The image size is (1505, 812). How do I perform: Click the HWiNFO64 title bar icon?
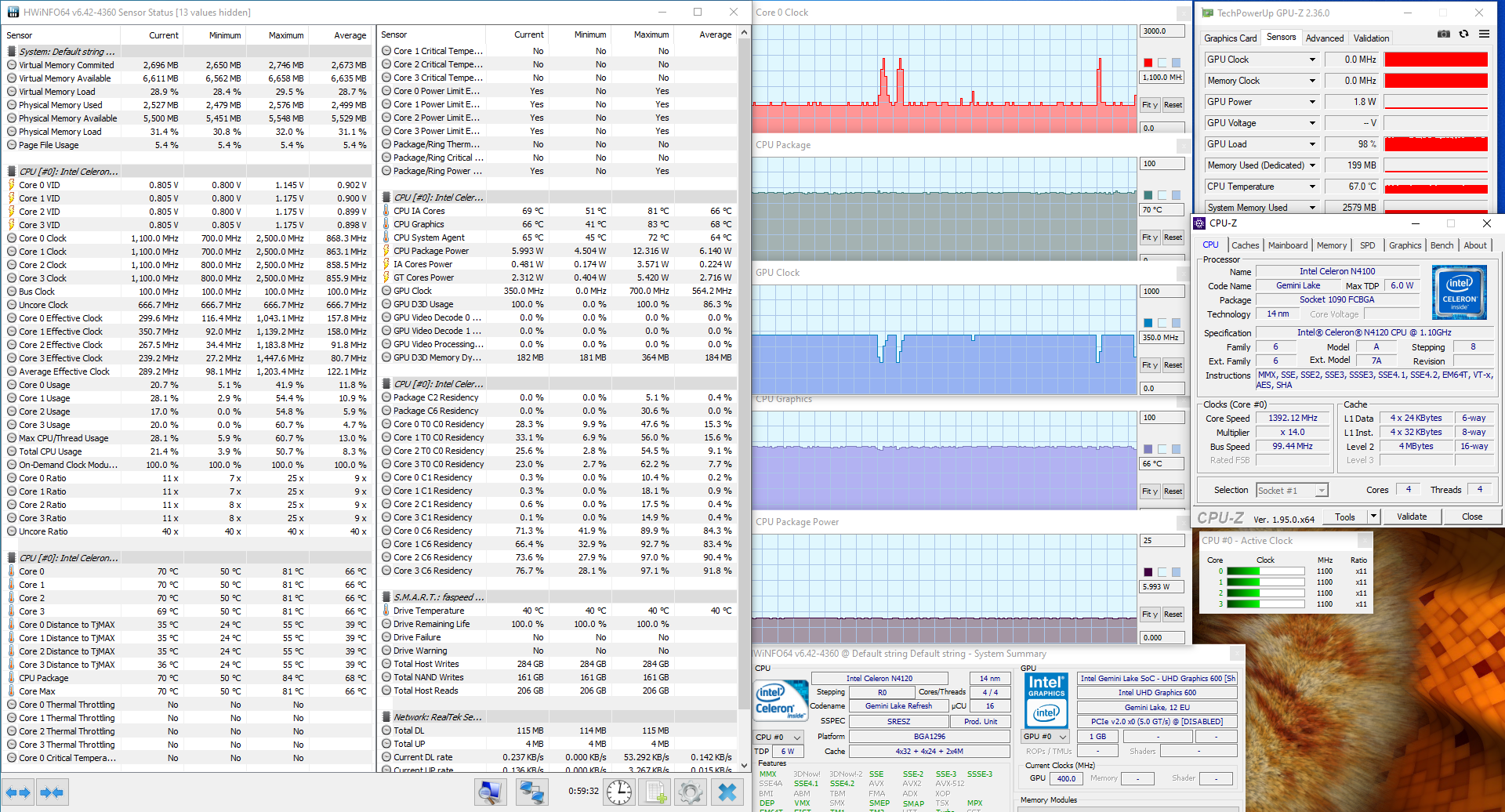coord(13,13)
